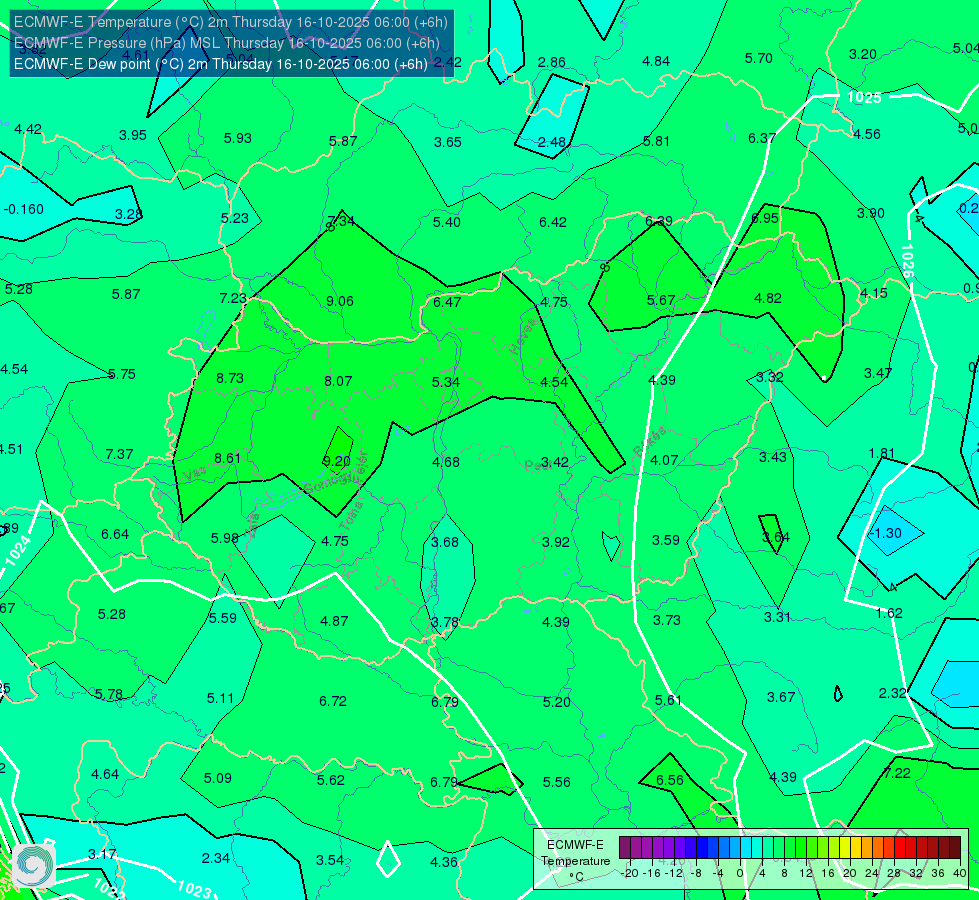
Task: Click the temperature value 7.22
Action: tap(897, 773)
